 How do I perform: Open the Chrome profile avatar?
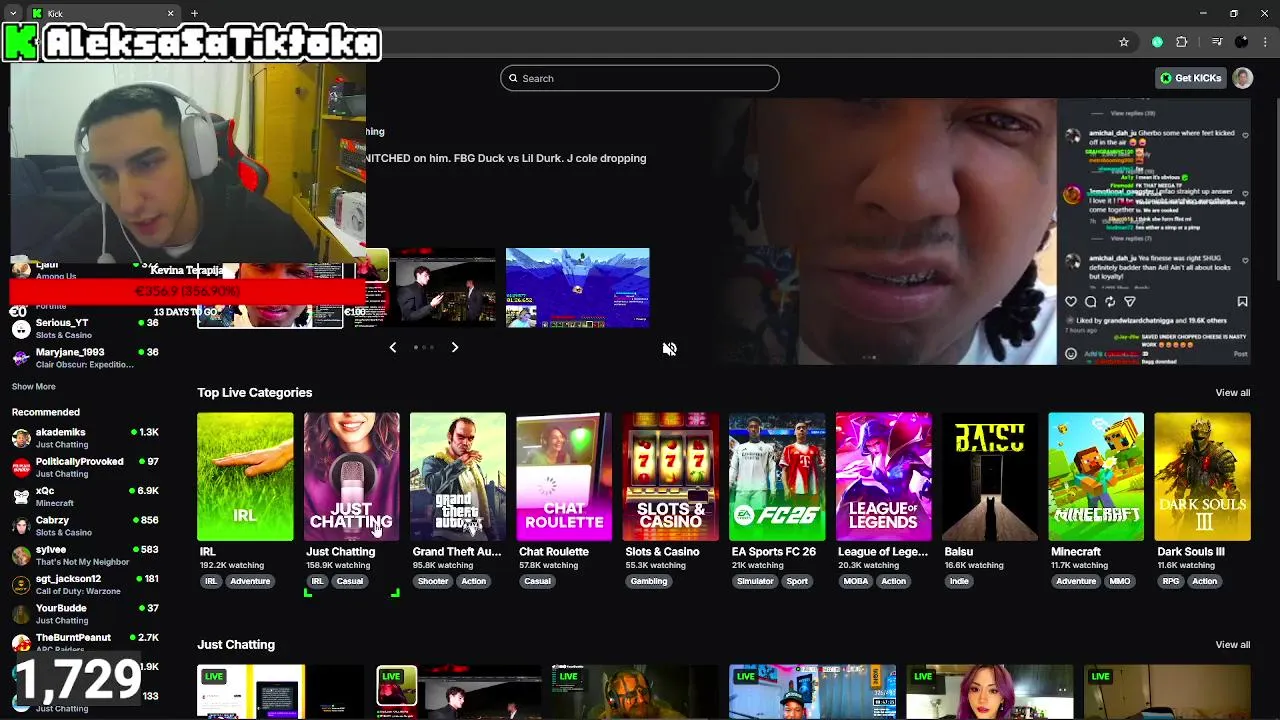pyautogui.click(x=1242, y=42)
